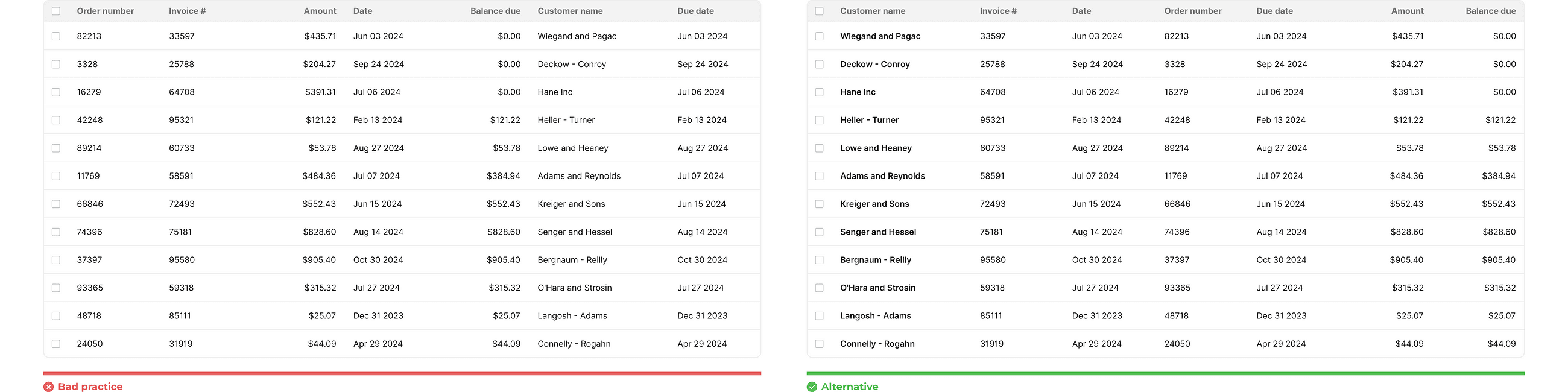Viewport: 1568px width, 392px height.
Task: Click Due date header in left table
Action: [x=696, y=11]
